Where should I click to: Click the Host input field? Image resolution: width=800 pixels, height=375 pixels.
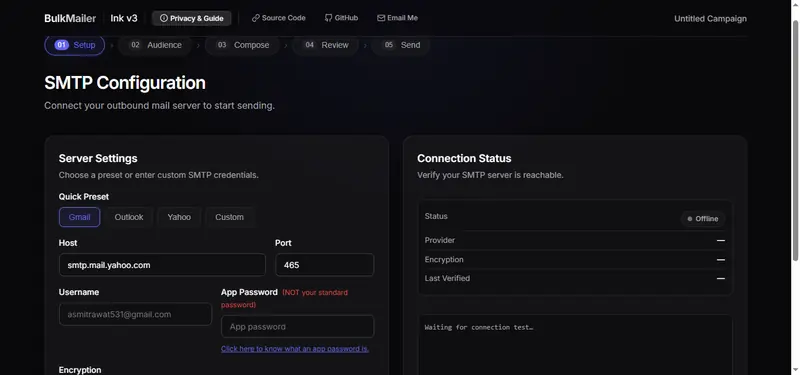click(x=162, y=265)
